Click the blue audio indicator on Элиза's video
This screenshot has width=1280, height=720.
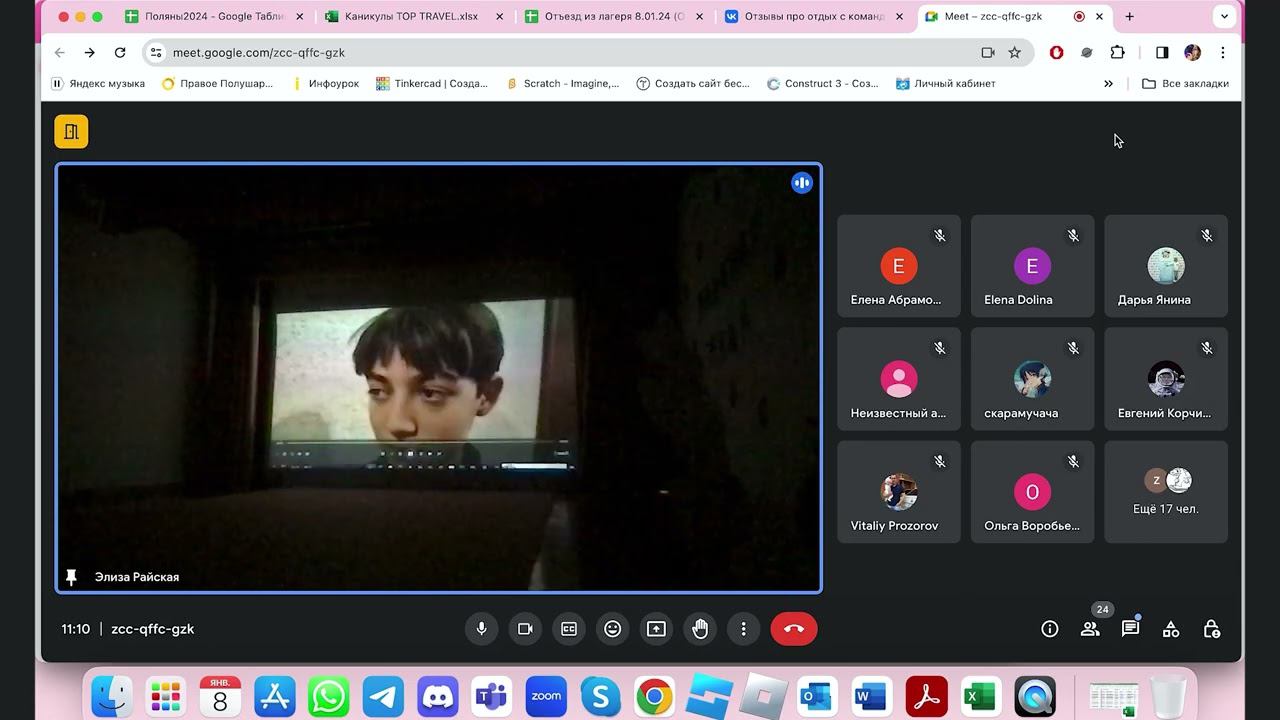pos(802,183)
